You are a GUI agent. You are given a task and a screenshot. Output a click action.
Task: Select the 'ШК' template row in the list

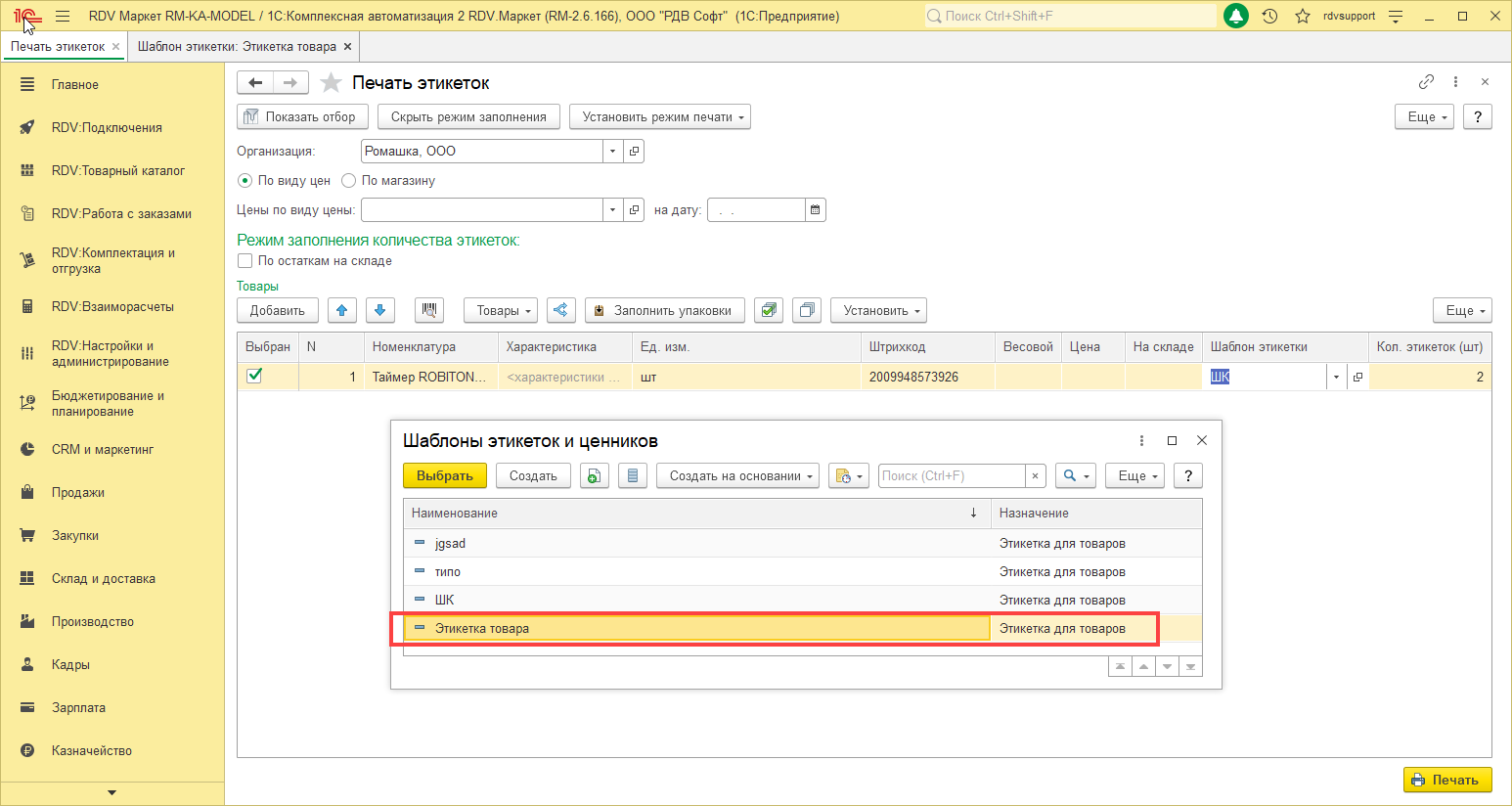(445, 601)
